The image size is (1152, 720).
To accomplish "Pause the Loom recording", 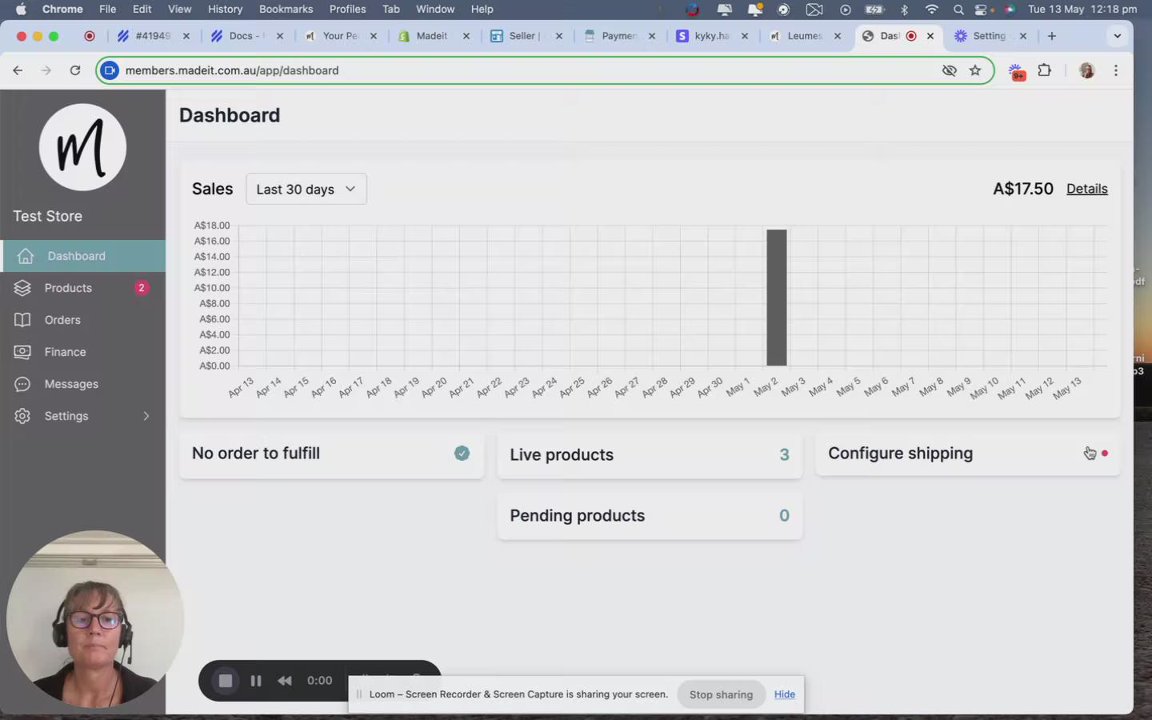I will [x=256, y=681].
